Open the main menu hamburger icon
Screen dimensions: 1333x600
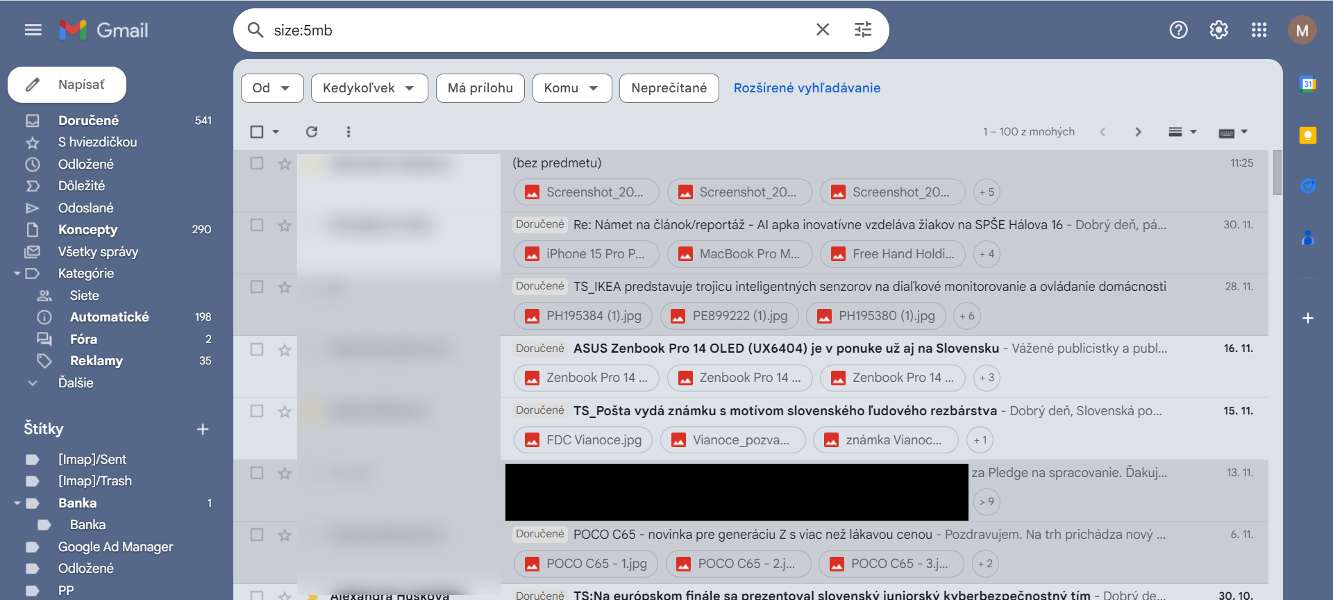(x=33, y=30)
